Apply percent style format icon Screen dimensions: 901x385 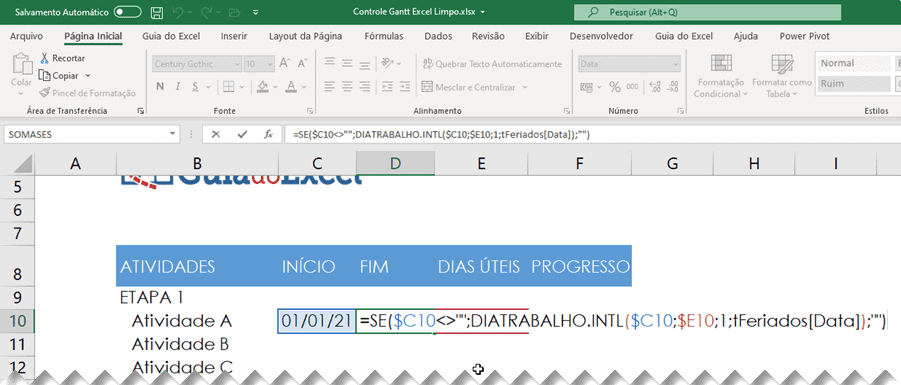click(615, 87)
